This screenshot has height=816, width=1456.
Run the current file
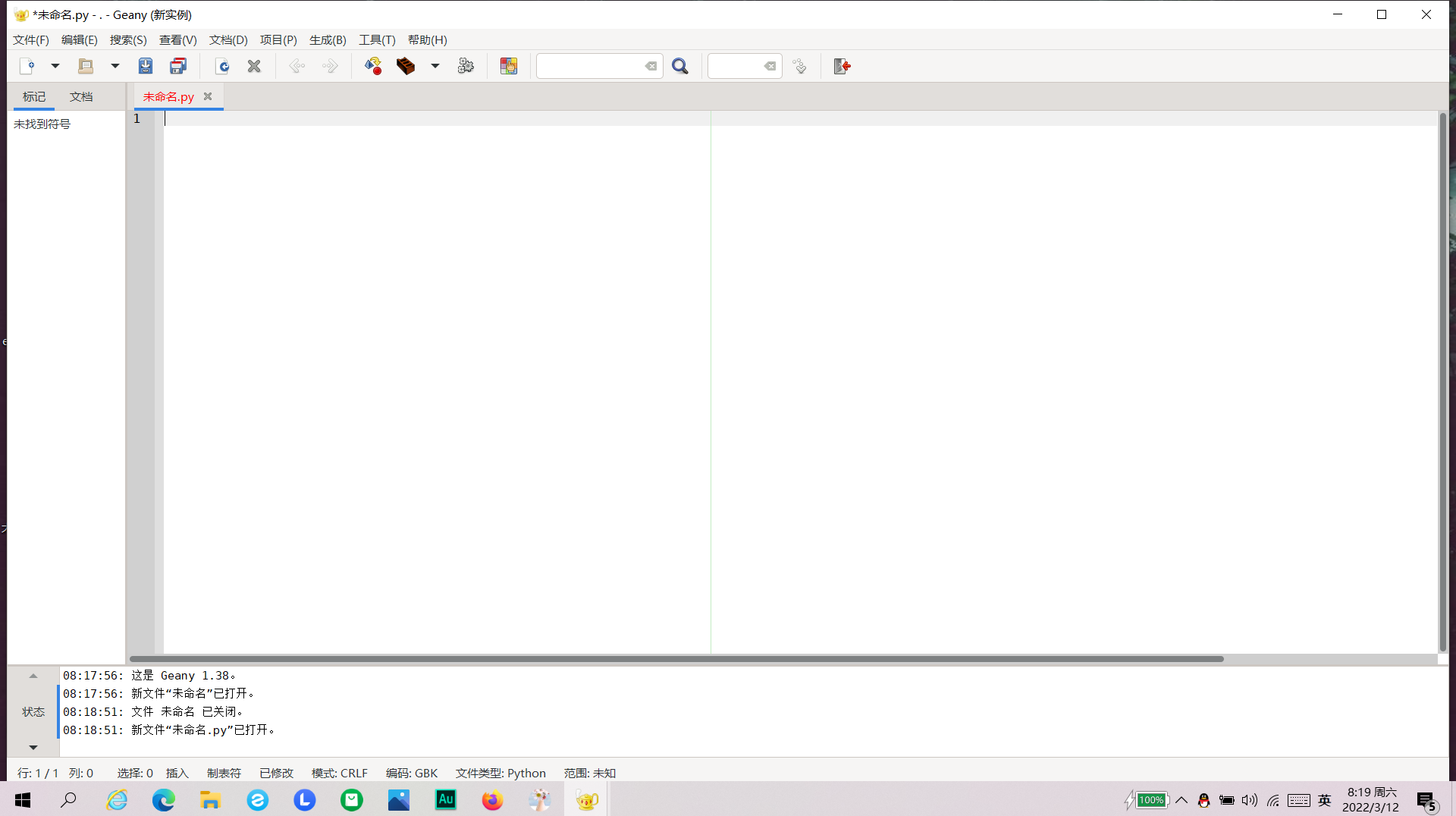466,66
